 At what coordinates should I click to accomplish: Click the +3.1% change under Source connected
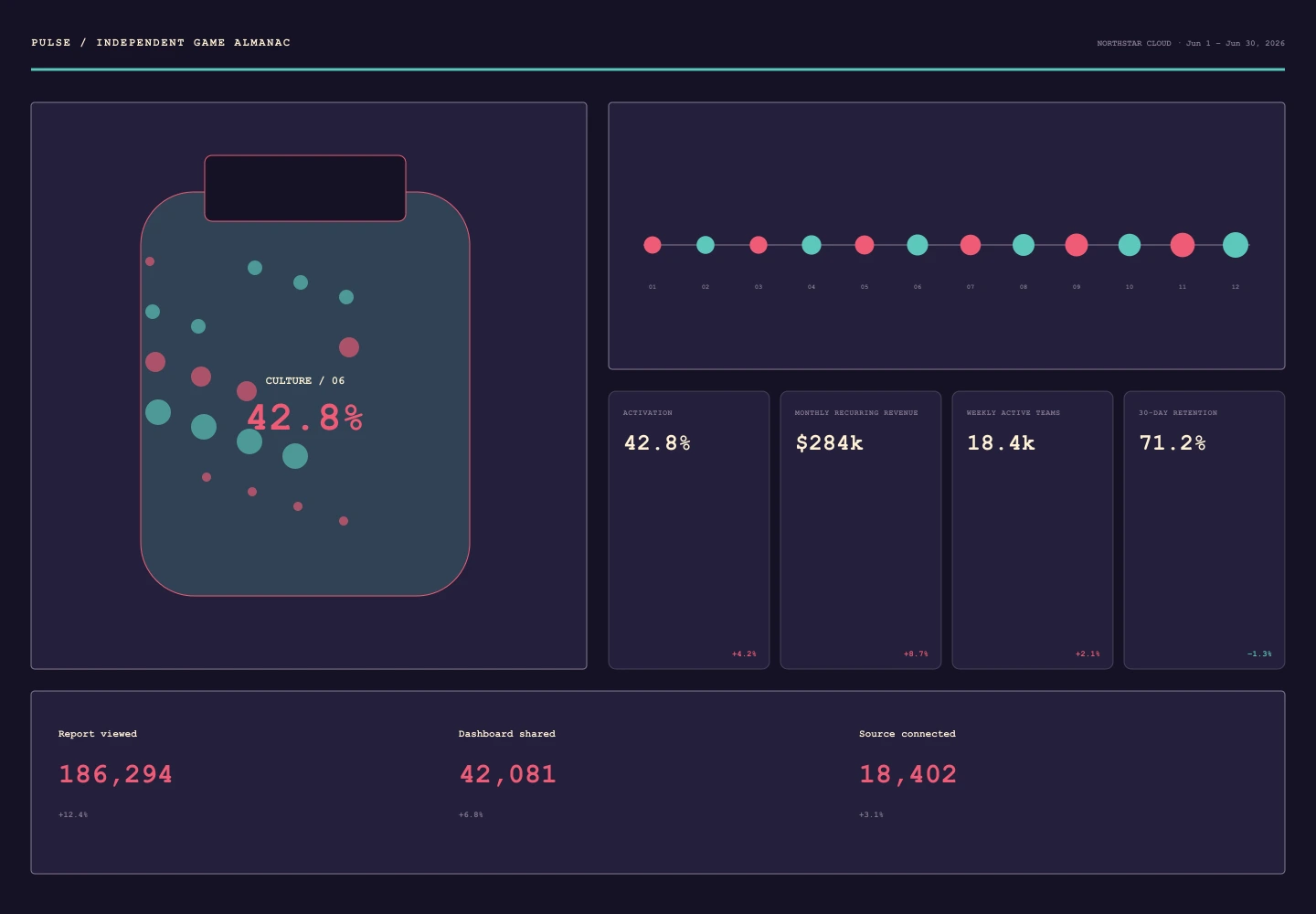point(871,814)
